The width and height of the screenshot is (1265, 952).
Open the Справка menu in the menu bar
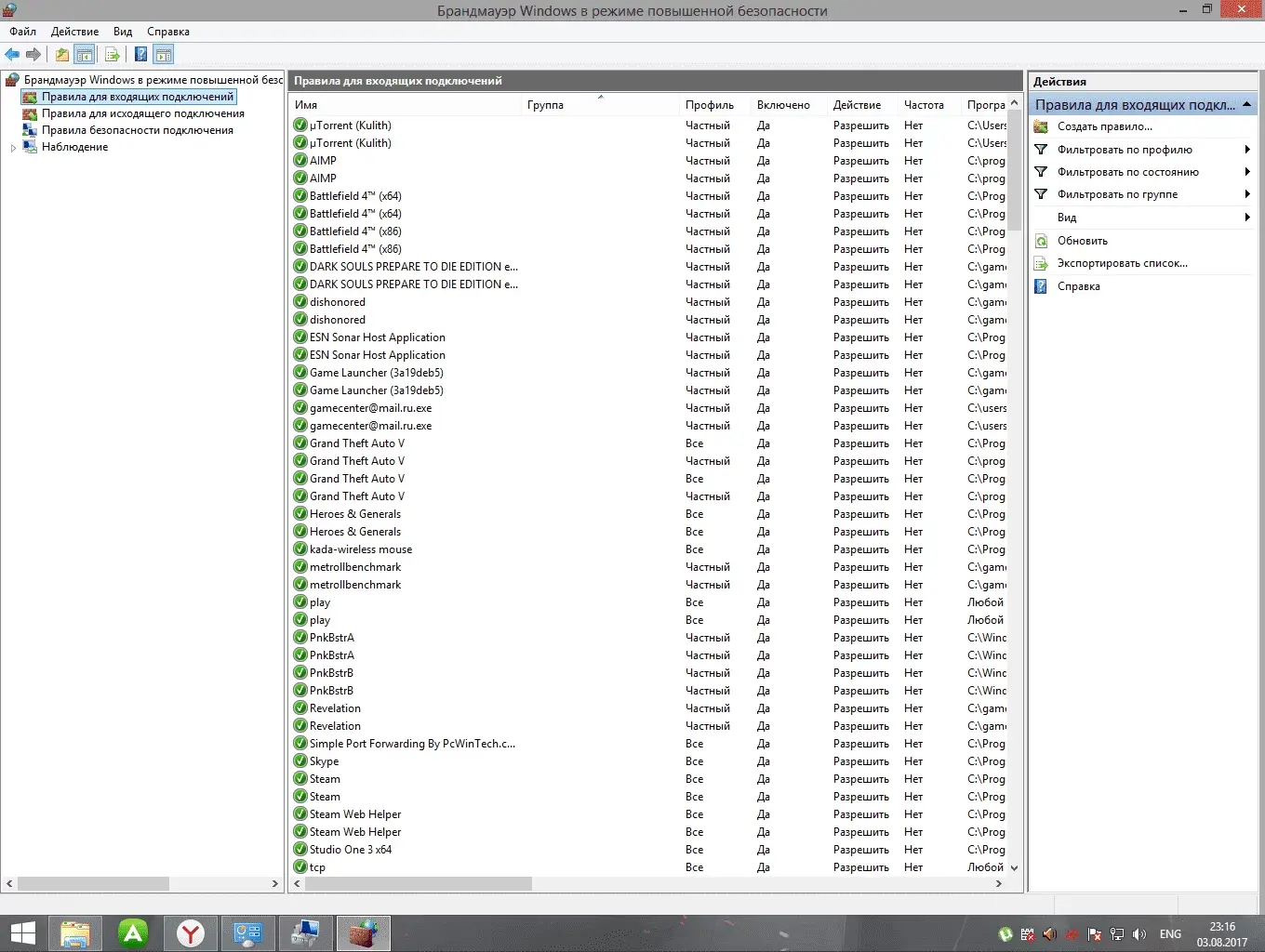168,32
